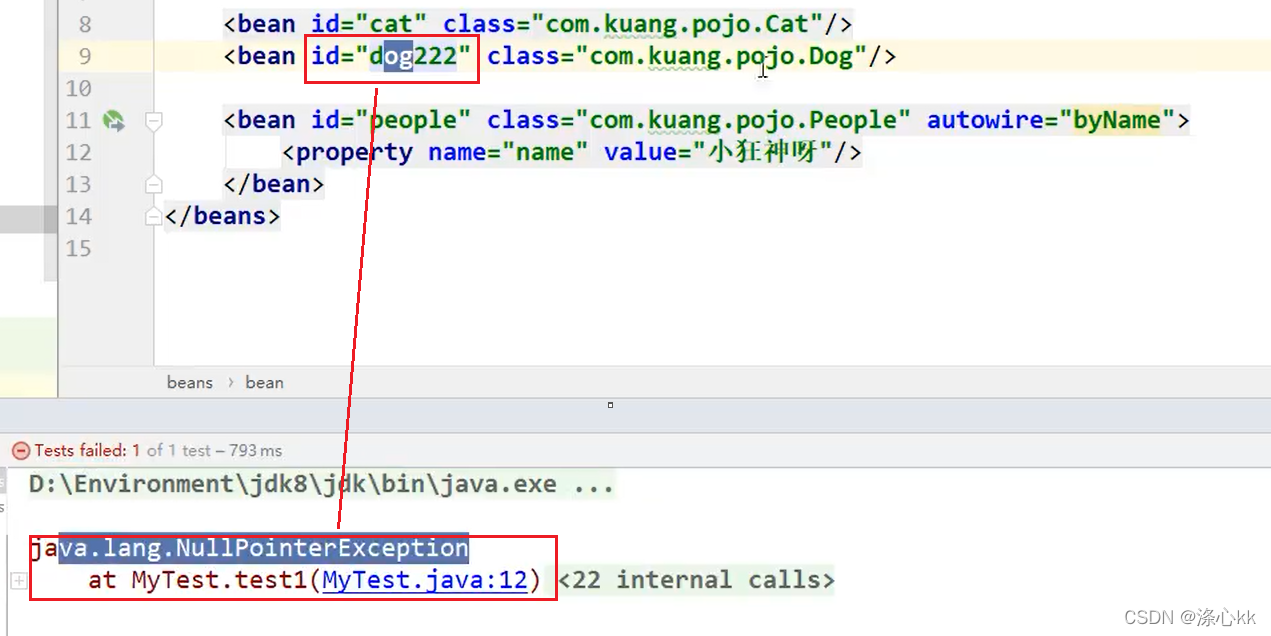The image size is (1271, 636).
Task: Click the closing </beans> tag
Action: (x=223, y=216)
